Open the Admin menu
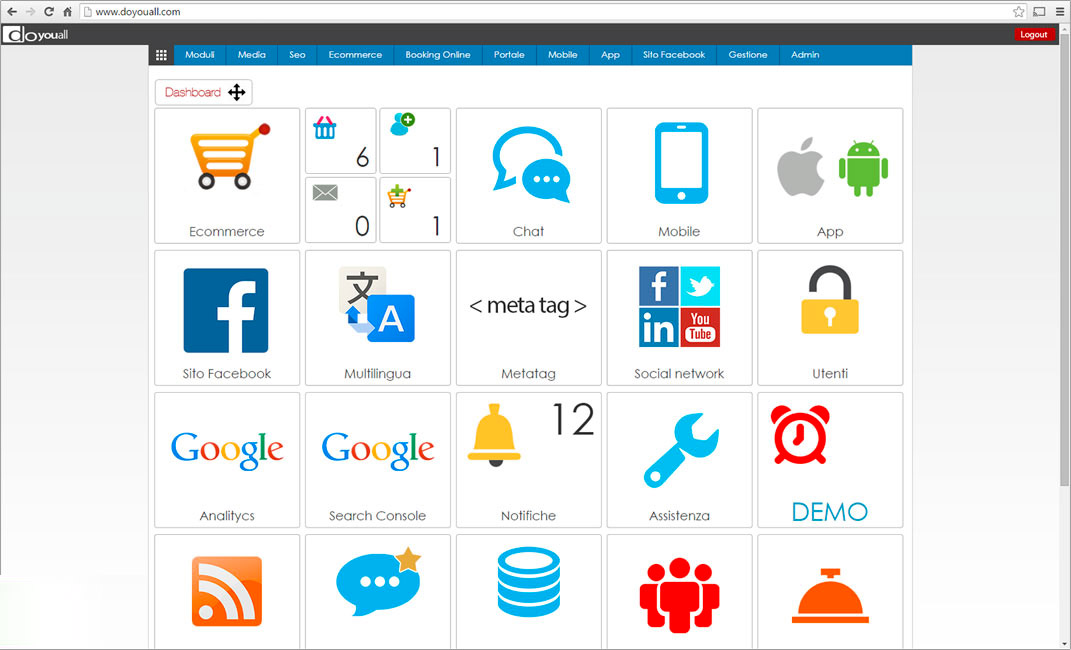The height and width of the screenshot is (650, 1071). [805, 55]
